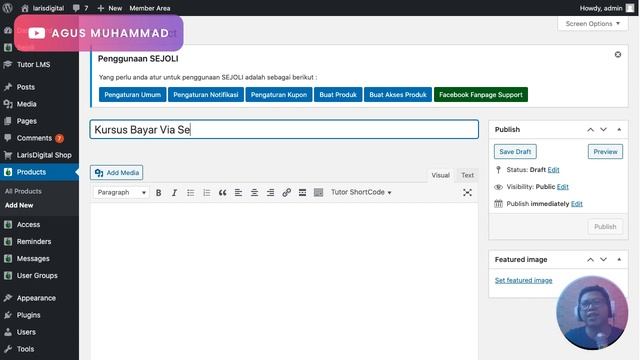Insert a bulleted list

point(191,193)
